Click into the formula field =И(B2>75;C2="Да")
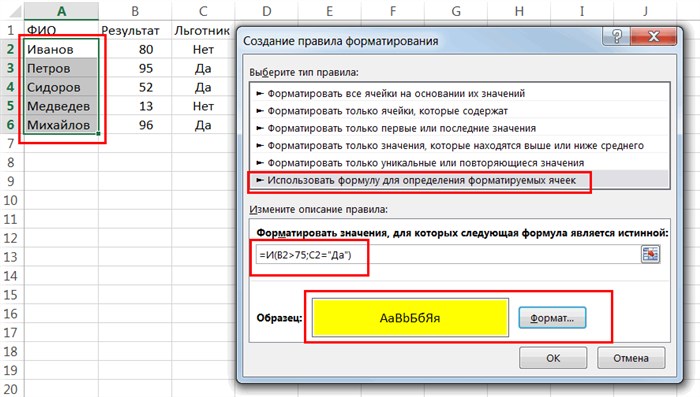The image size is (700, 397). pyautogui.click(x=448, y=255)
